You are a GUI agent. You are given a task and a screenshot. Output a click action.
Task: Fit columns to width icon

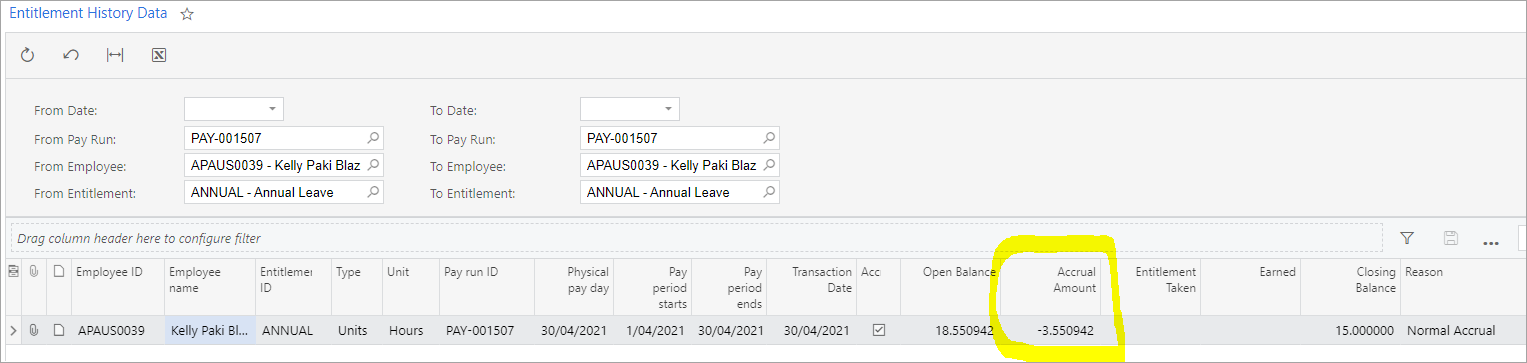pos(115,55)
